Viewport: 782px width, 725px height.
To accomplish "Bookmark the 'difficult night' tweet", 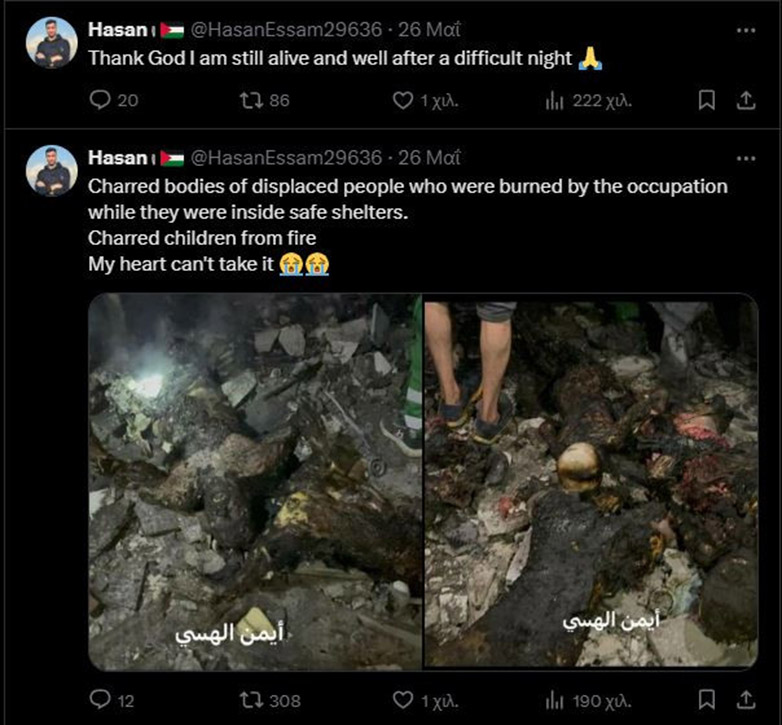I will click(x=706, y=100).
